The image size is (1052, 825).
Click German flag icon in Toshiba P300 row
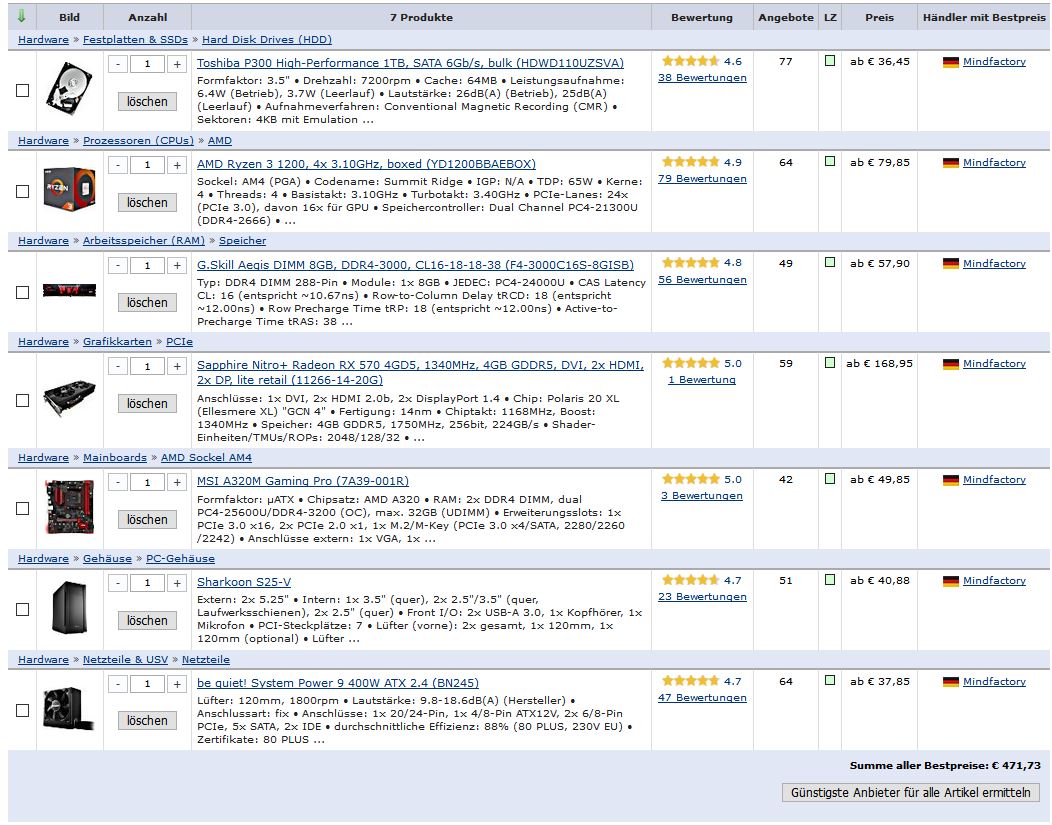950,62
